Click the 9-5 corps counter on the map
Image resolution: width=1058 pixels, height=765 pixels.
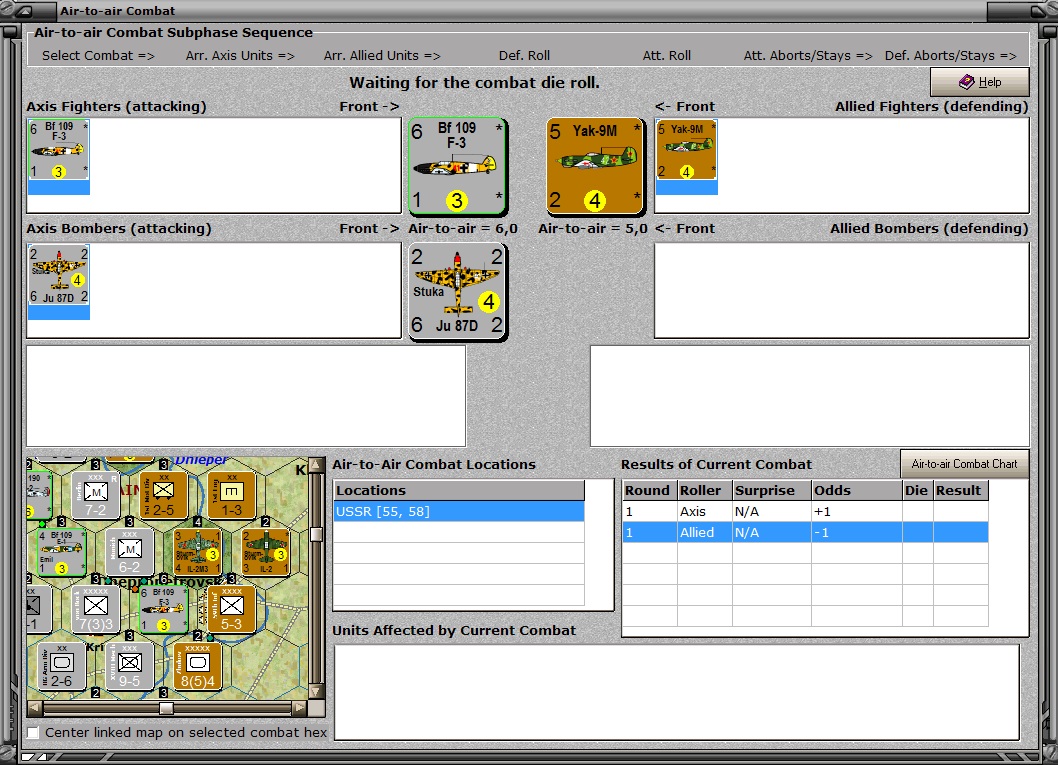pos(130,666)
